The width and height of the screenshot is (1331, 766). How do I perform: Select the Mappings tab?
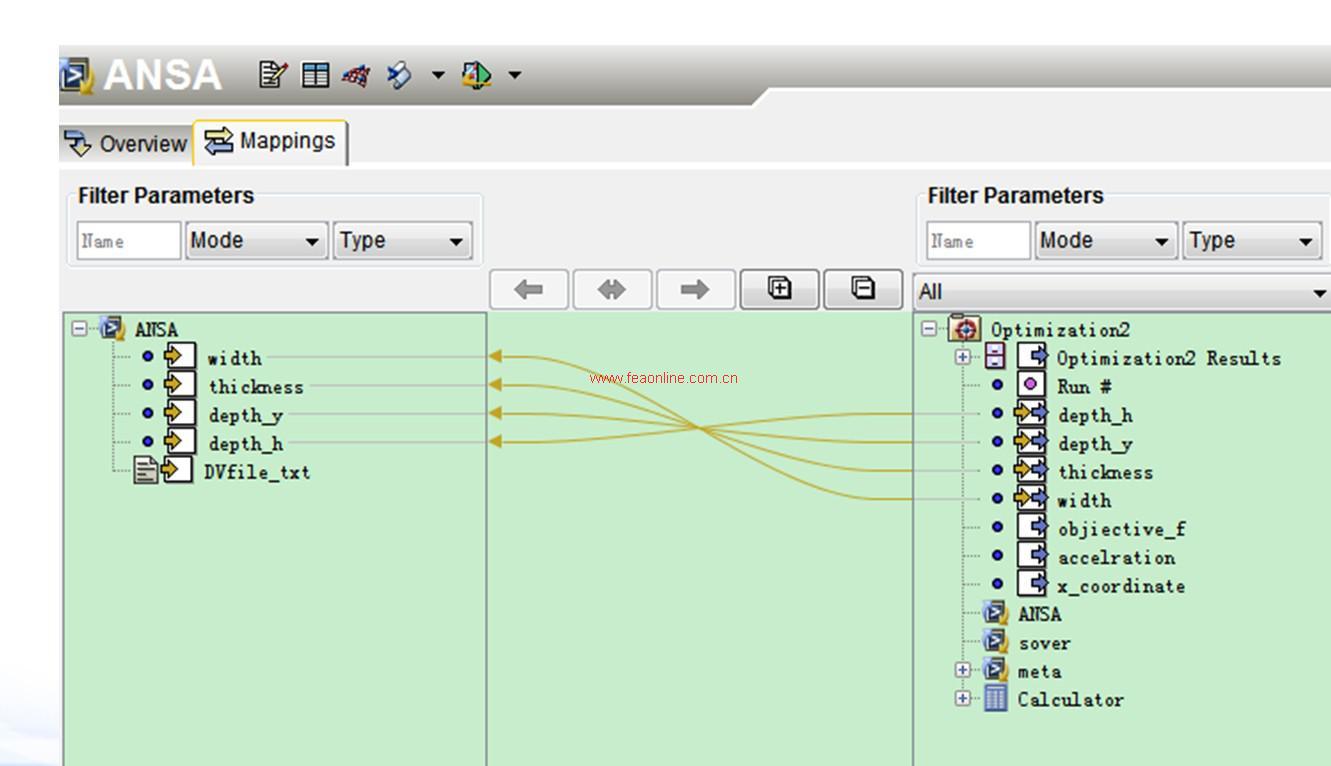pos(270,142)
